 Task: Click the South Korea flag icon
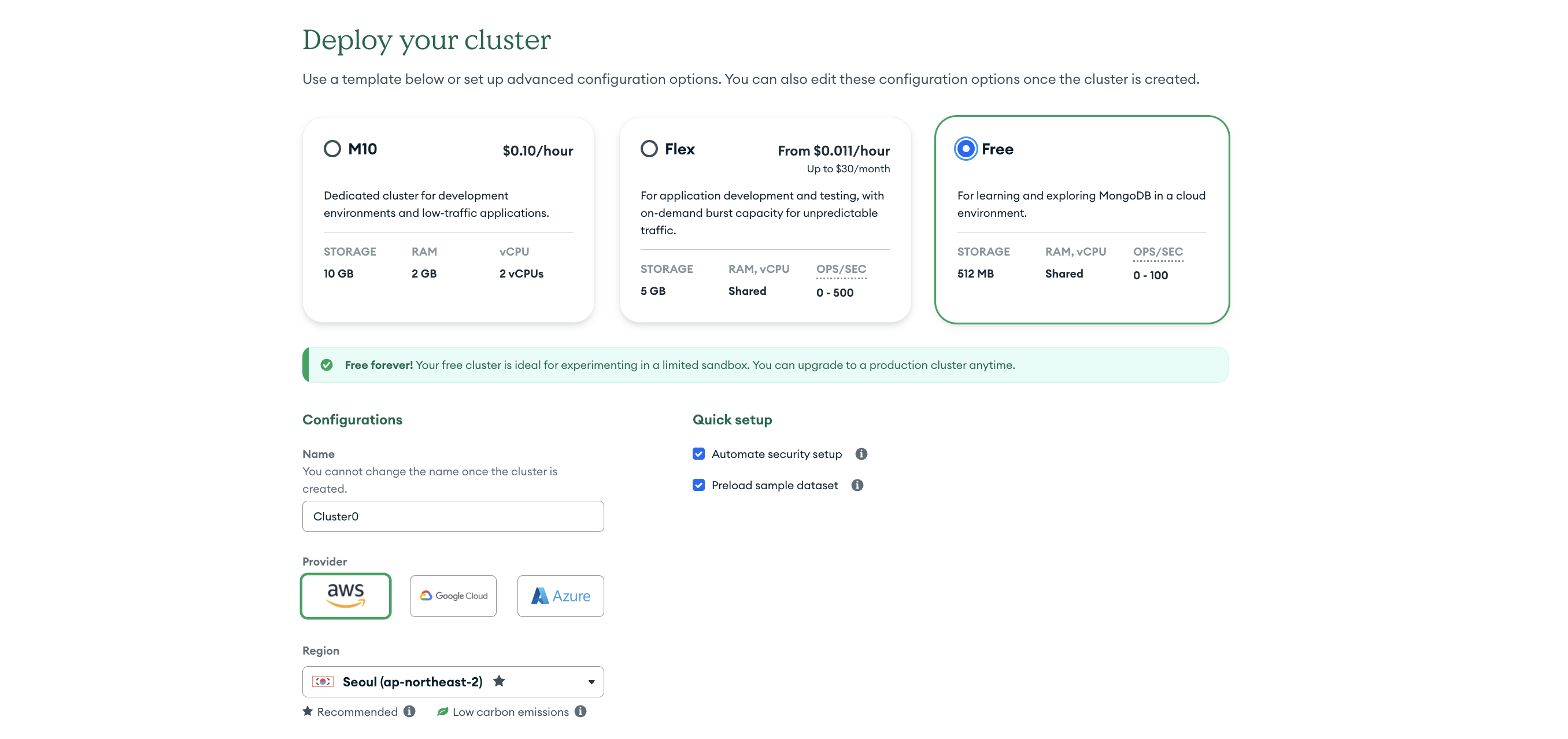(323, 681)
